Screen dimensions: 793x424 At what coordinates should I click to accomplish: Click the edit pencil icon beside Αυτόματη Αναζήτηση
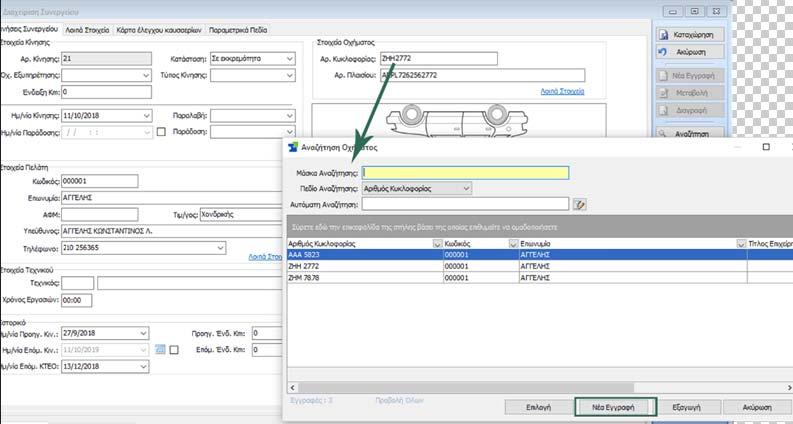point(580,204)
